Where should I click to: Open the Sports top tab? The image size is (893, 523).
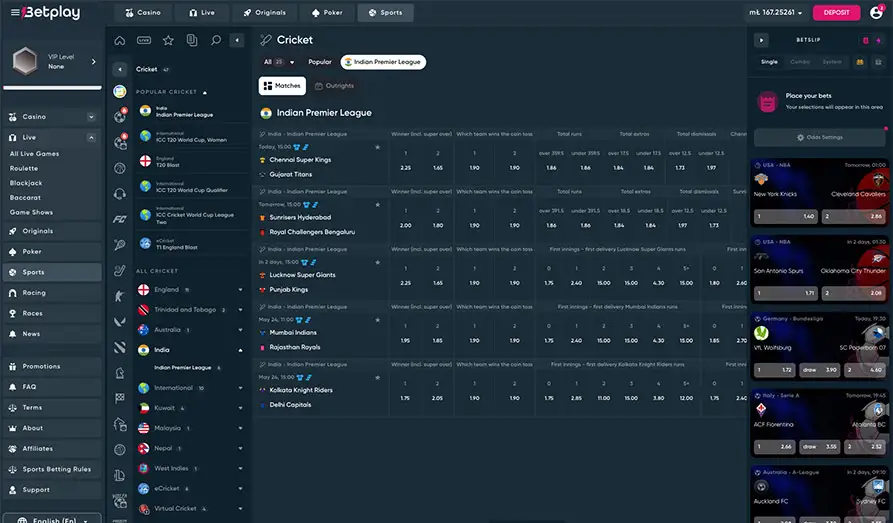[386, 13]
